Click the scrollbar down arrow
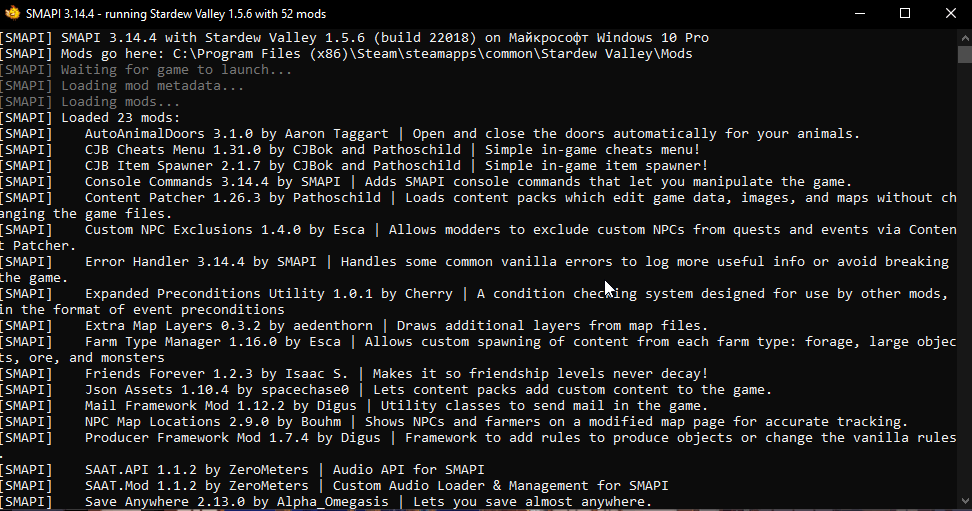The height and width of the screenshot is (511, 972). click(x=965, y=501)
